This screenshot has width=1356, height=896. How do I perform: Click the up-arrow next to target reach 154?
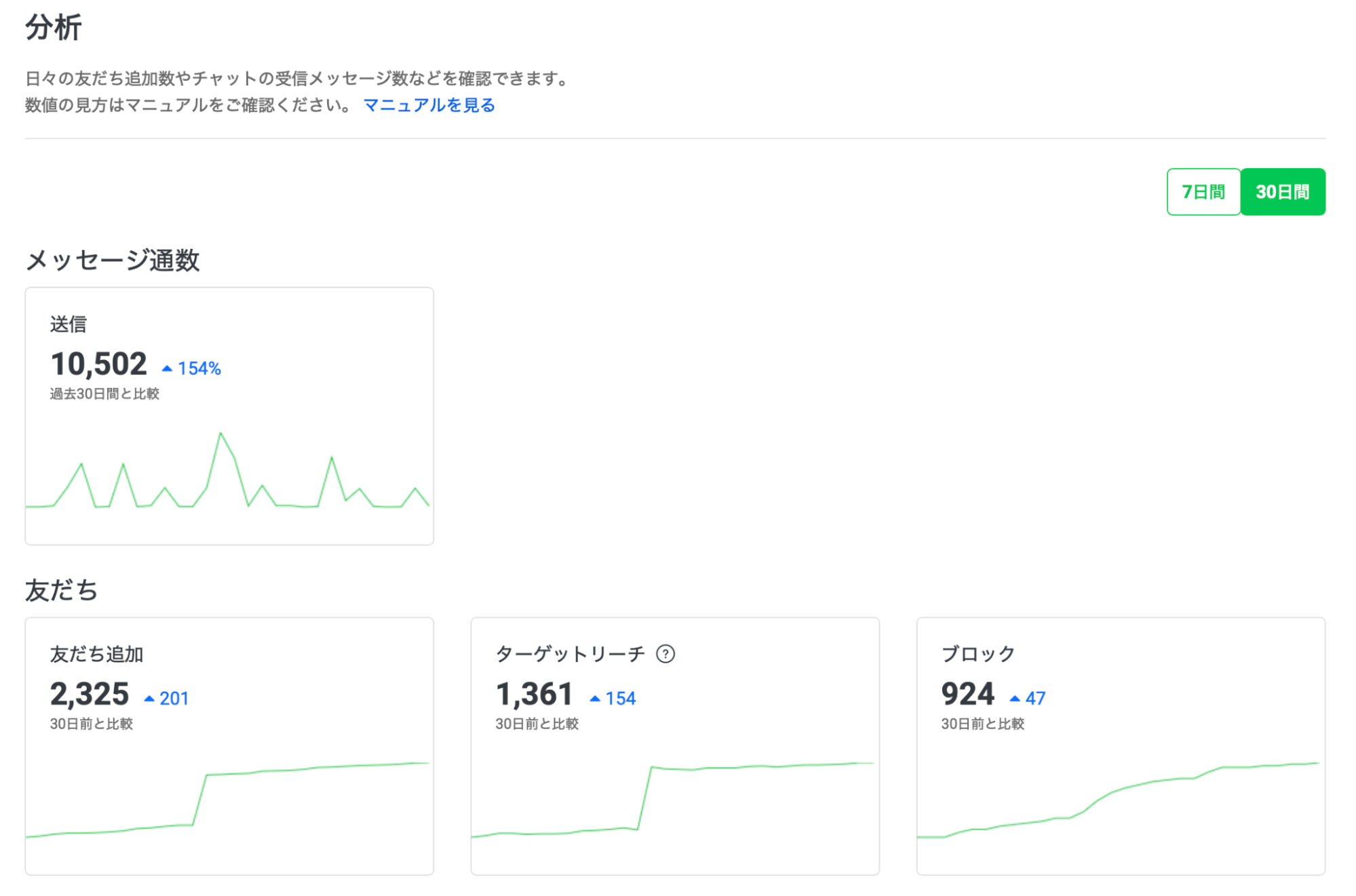point(595,698)
